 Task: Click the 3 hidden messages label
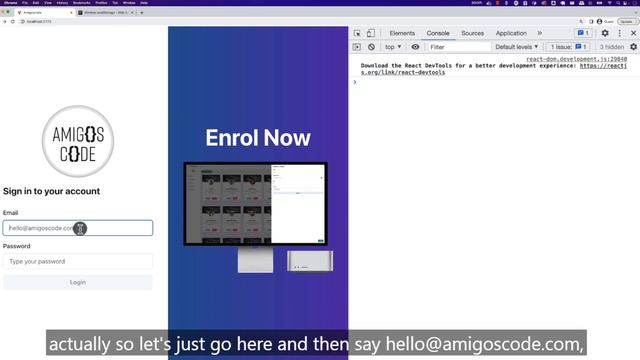(611, 47)
